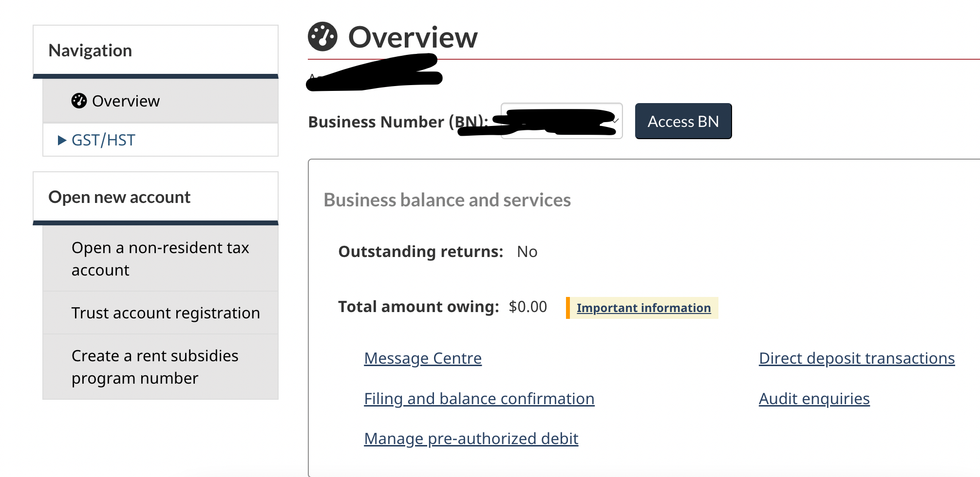This screenshot has height=477, width=980.
Task: Expand the GST/HST navigation triangle
Action: [x=62, y=140]
